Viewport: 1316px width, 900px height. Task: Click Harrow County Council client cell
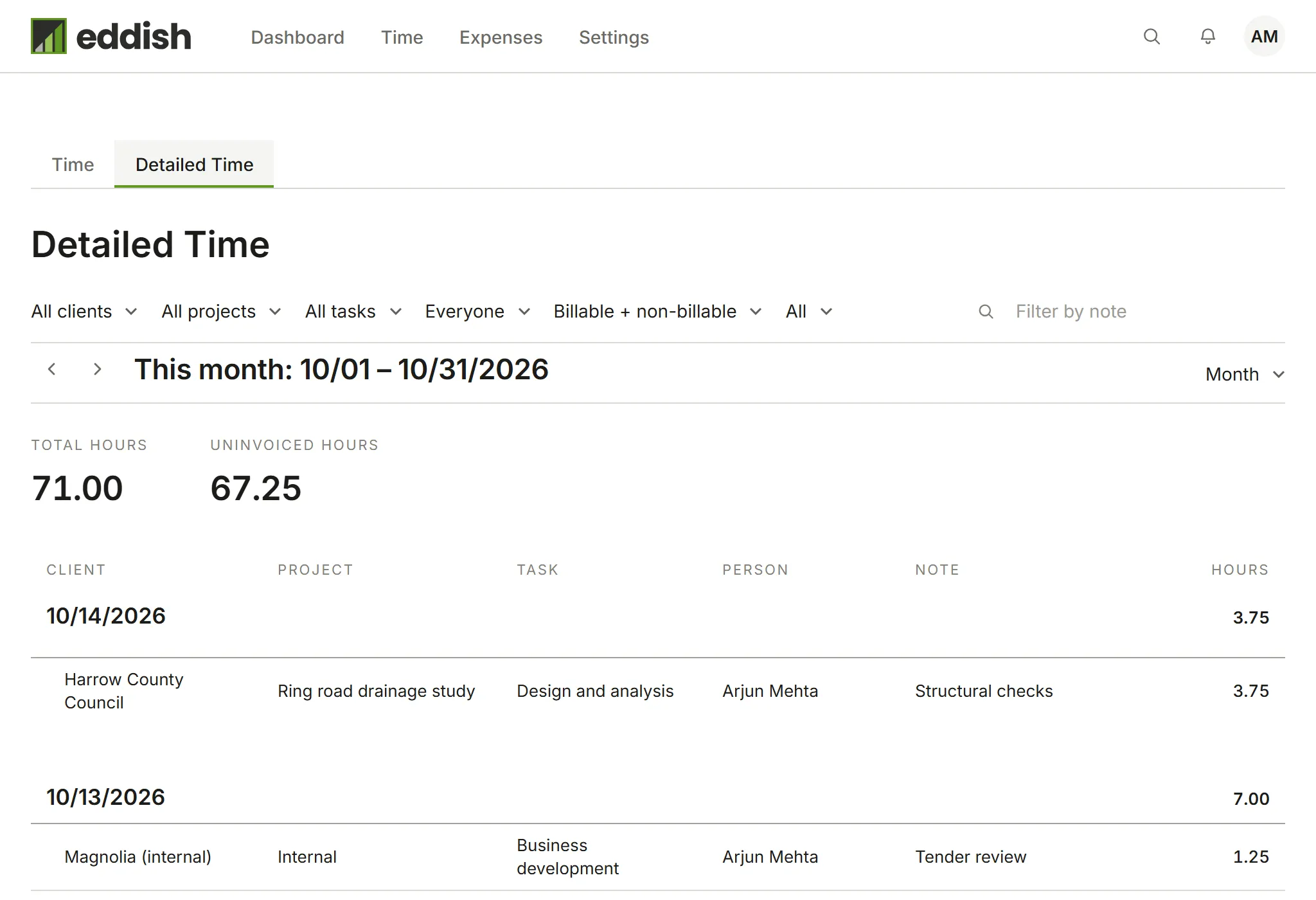coord(124,691)
